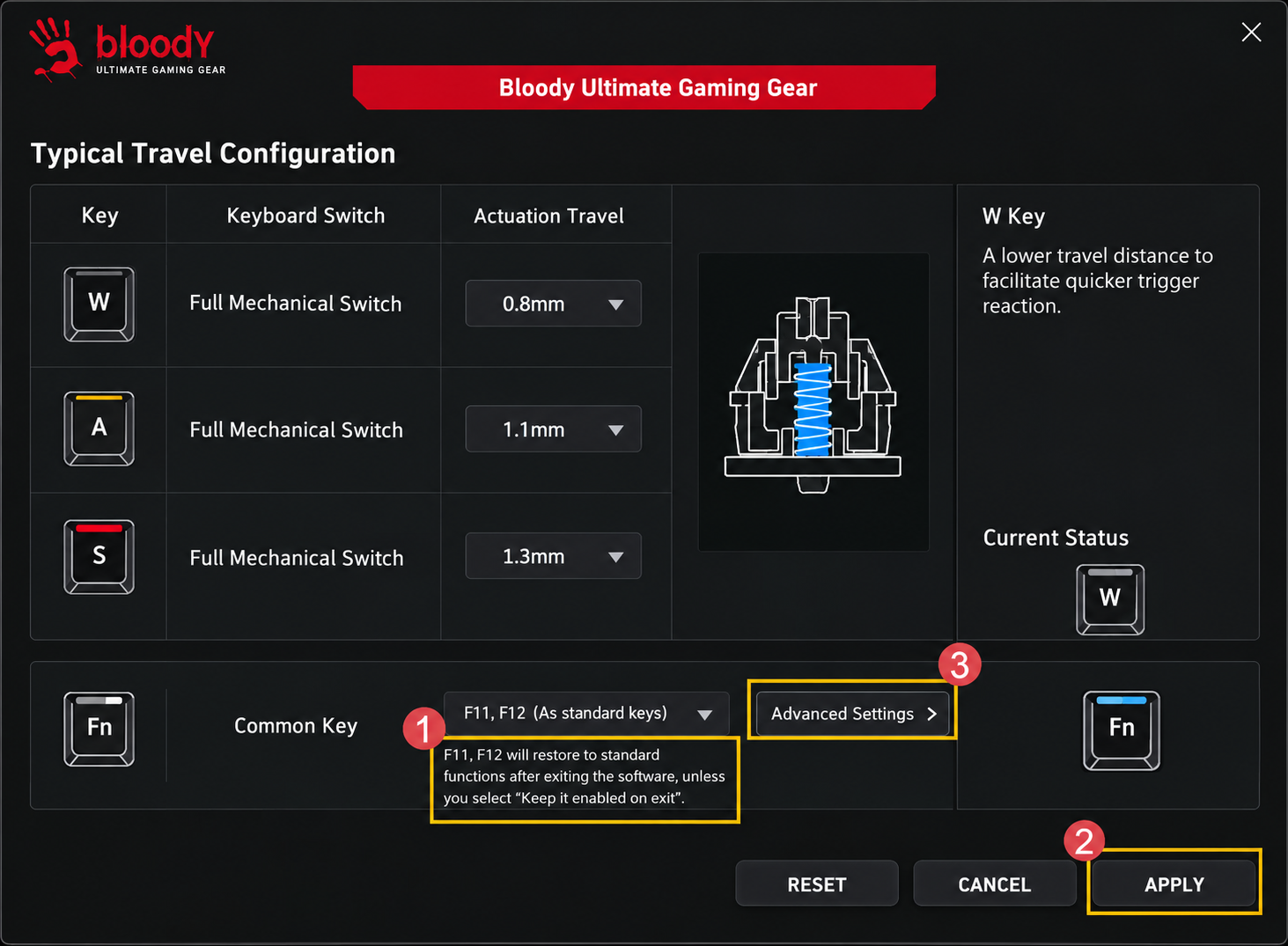Open the 1.3mm actuation travel dropdown
Viewport: 1288px width, 946px height.
click(553, 556)
